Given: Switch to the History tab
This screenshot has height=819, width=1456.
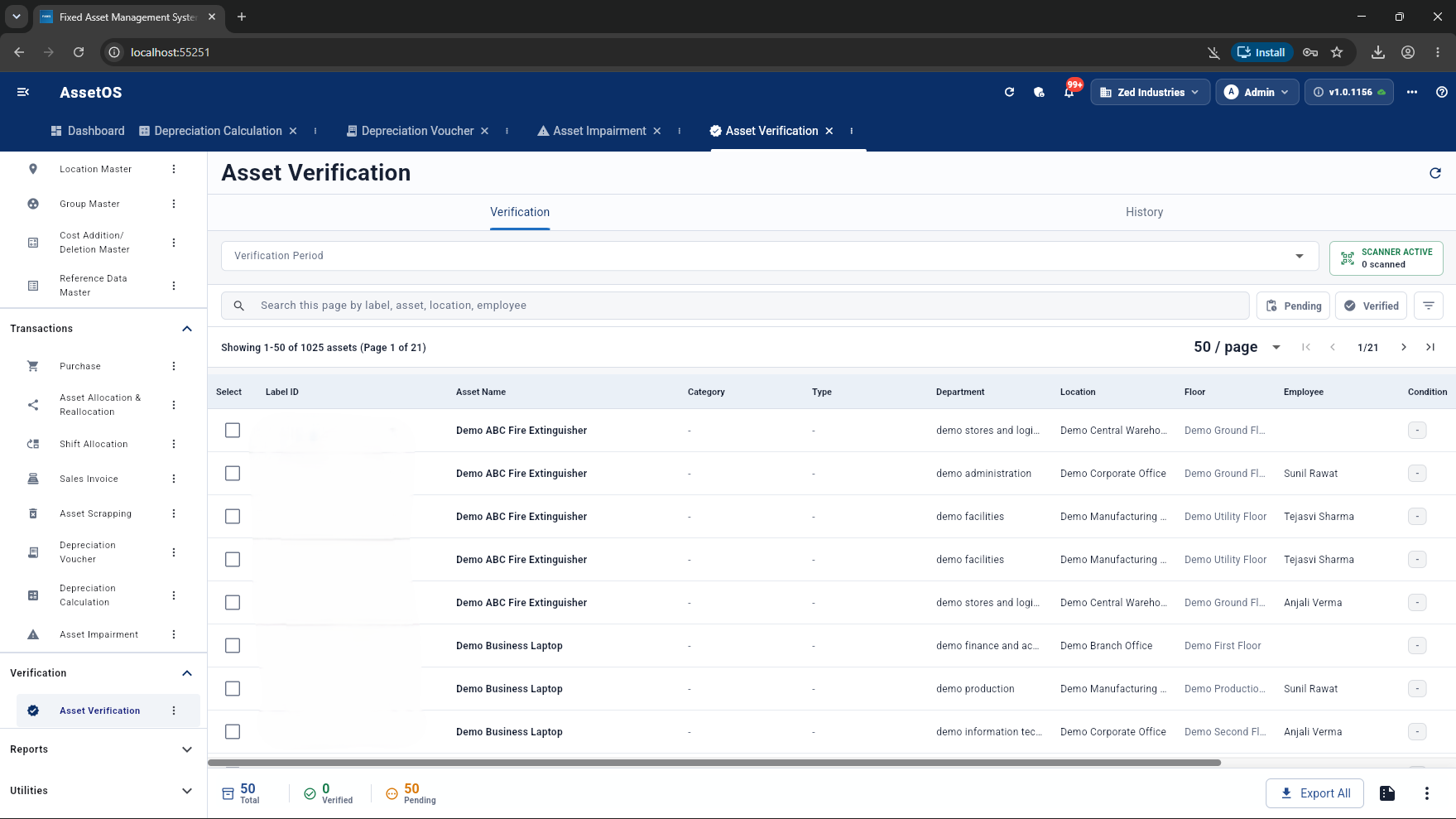Looking at the screenshot, I should 1144,212.
